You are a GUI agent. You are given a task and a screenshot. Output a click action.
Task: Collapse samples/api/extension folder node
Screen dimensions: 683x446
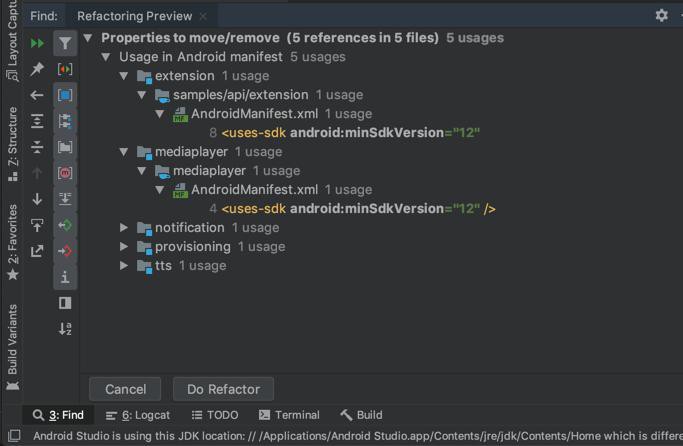click(x=142, y=95)
